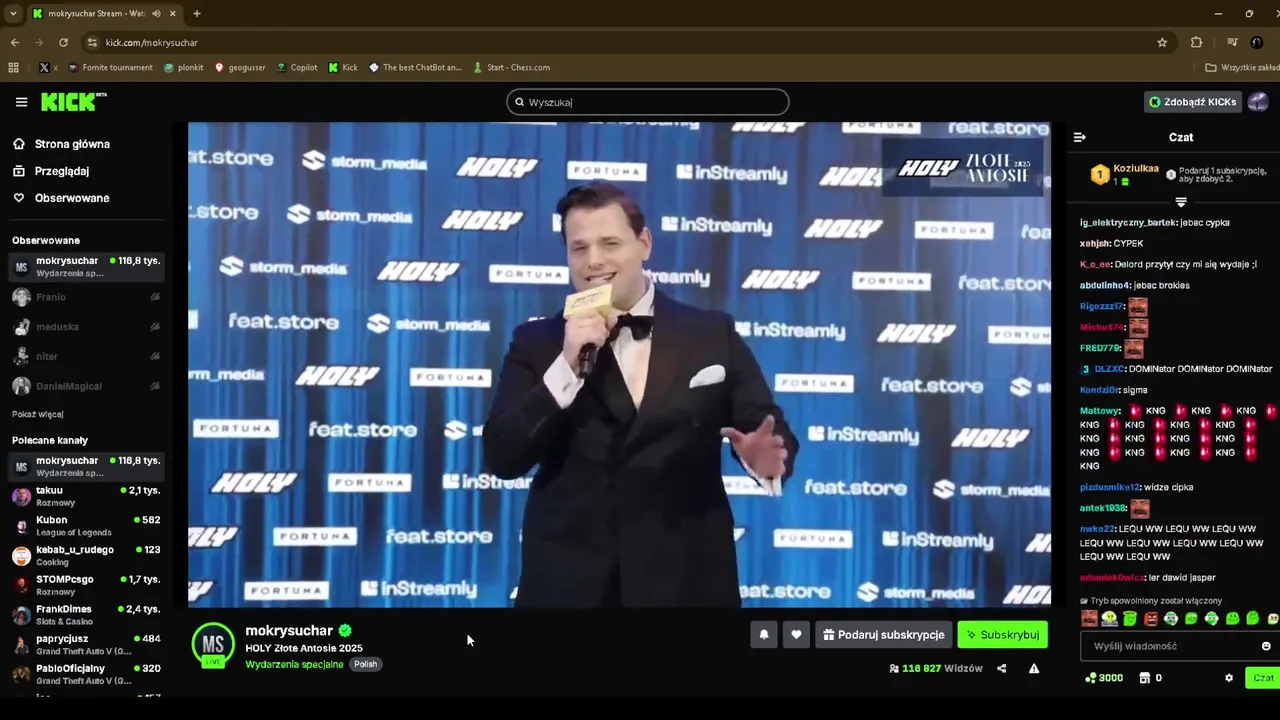Expand followed channels with Pokaż więcej

38,414
